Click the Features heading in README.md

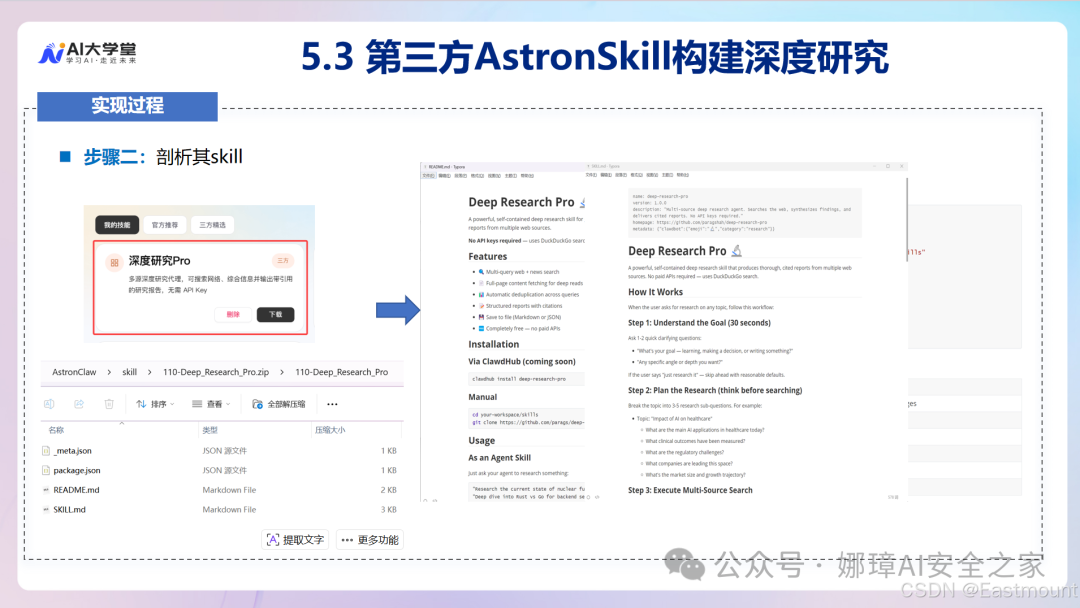tap(488, 256)
